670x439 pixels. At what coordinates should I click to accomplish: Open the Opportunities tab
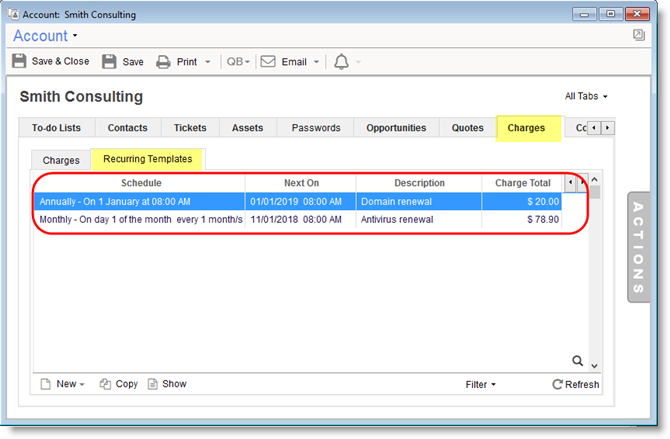tap(396, 128)
